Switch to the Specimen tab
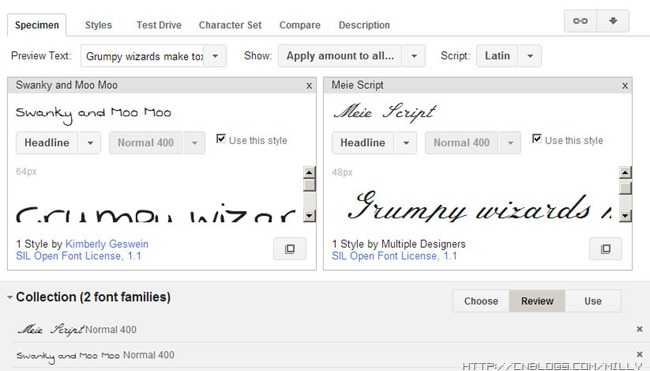The width and height of the screenshot is (650, 371). pos(37,25)
